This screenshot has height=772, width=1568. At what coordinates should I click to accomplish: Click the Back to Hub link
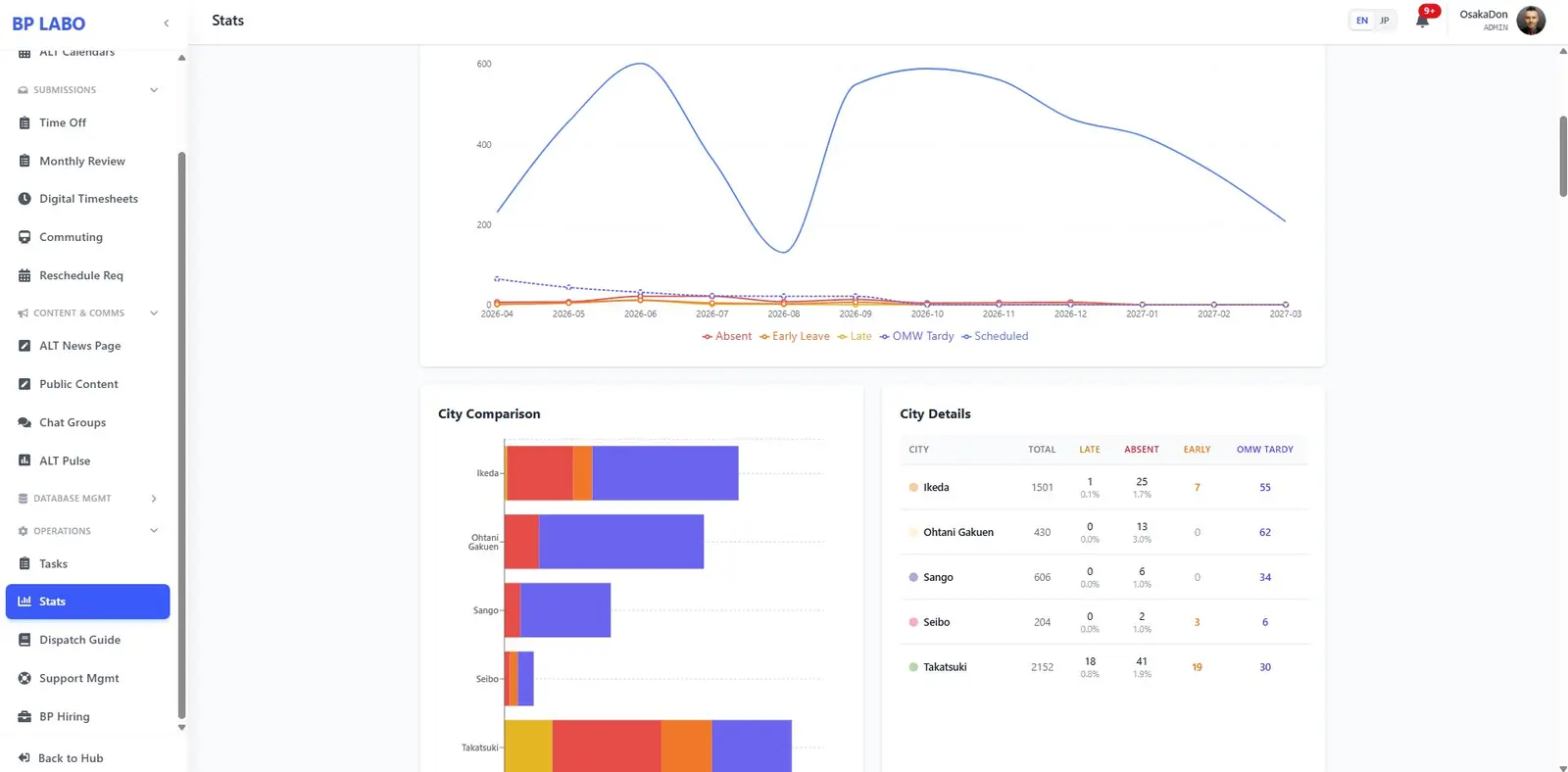point(71,758)
